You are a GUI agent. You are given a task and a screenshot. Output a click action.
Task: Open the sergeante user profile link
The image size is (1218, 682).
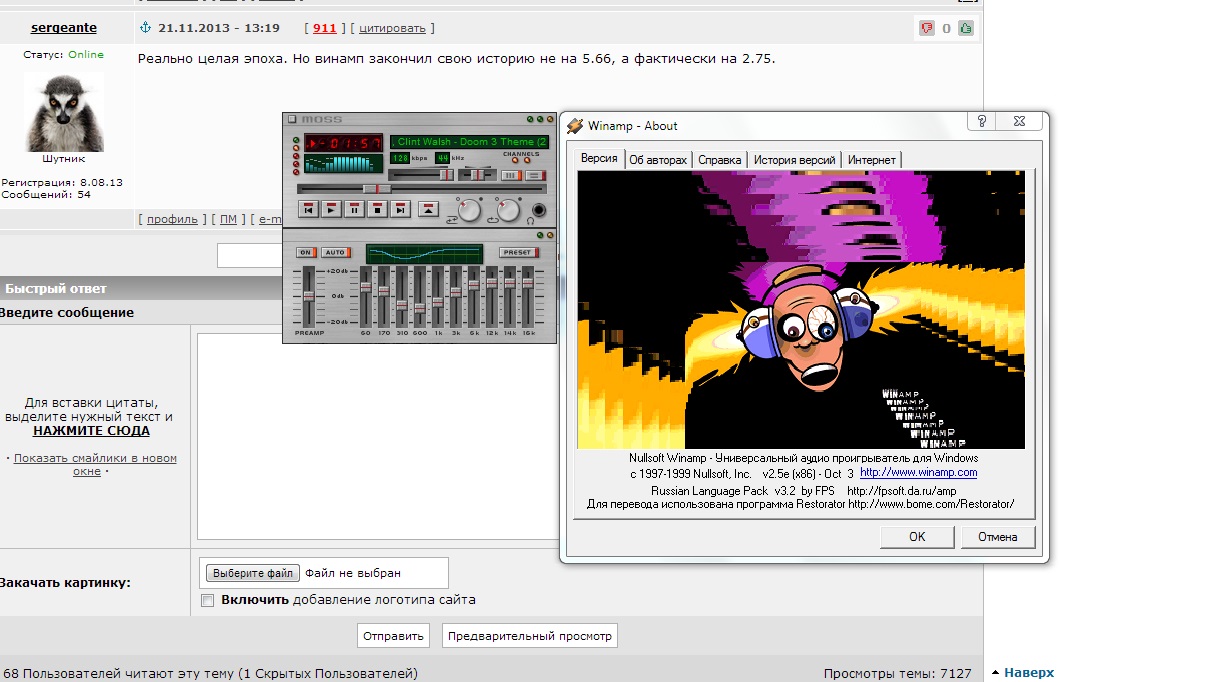coord(64,28)
